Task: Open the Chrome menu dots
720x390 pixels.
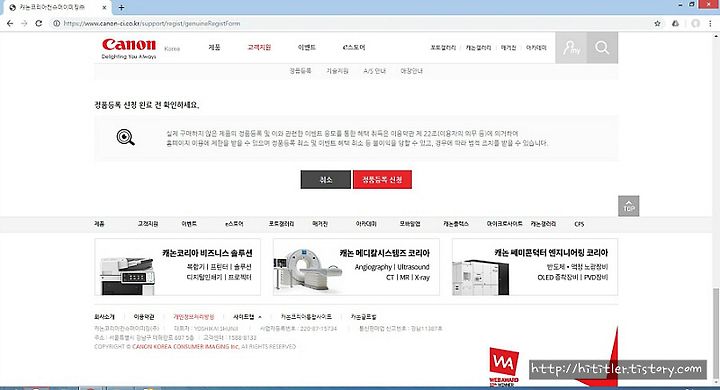Action: (x=711, y=23)
